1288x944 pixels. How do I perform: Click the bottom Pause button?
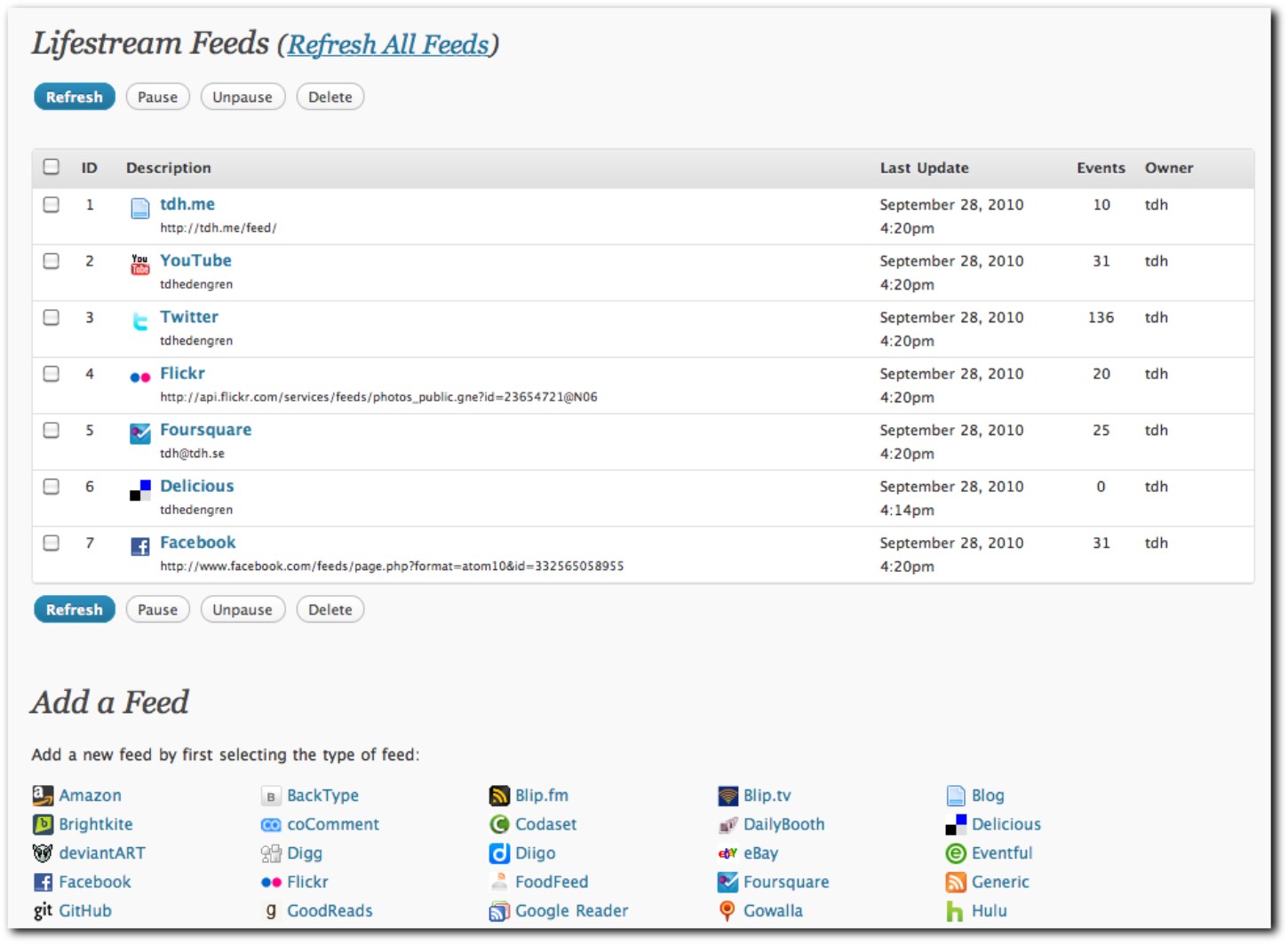pos(157,609)
